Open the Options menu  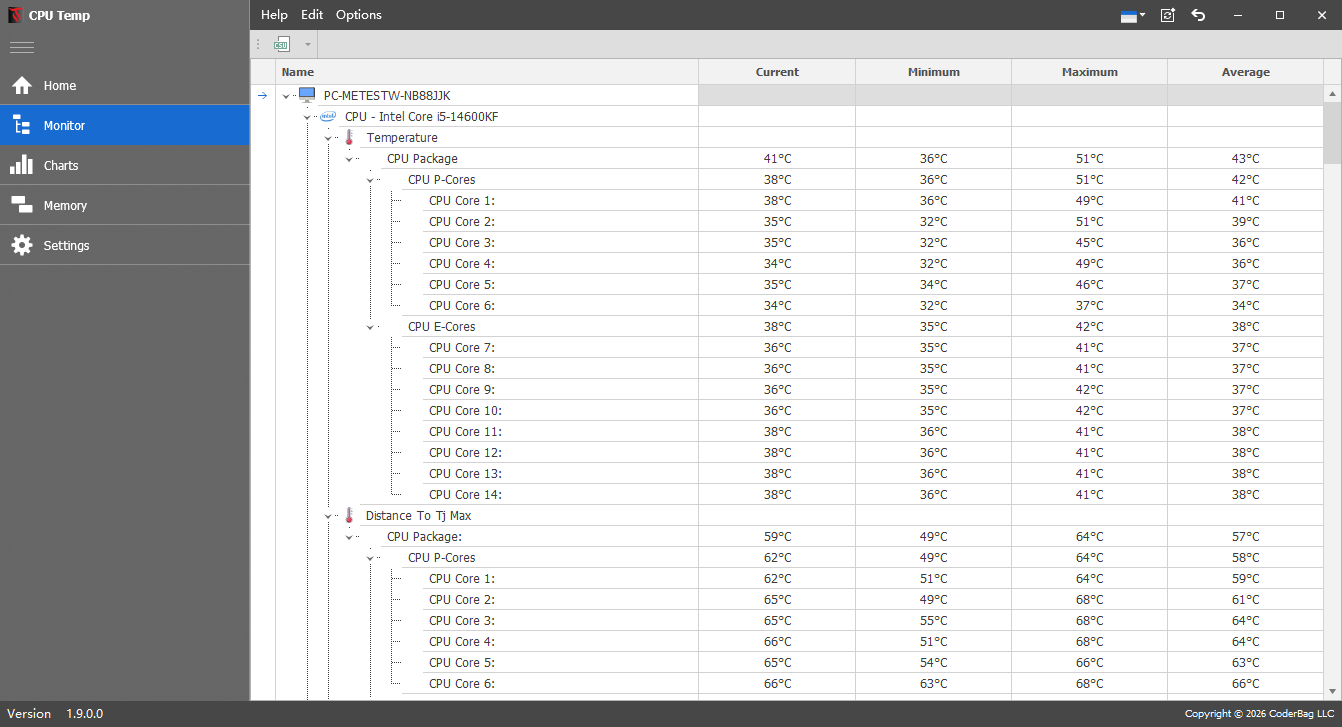[x=358, y=15]
